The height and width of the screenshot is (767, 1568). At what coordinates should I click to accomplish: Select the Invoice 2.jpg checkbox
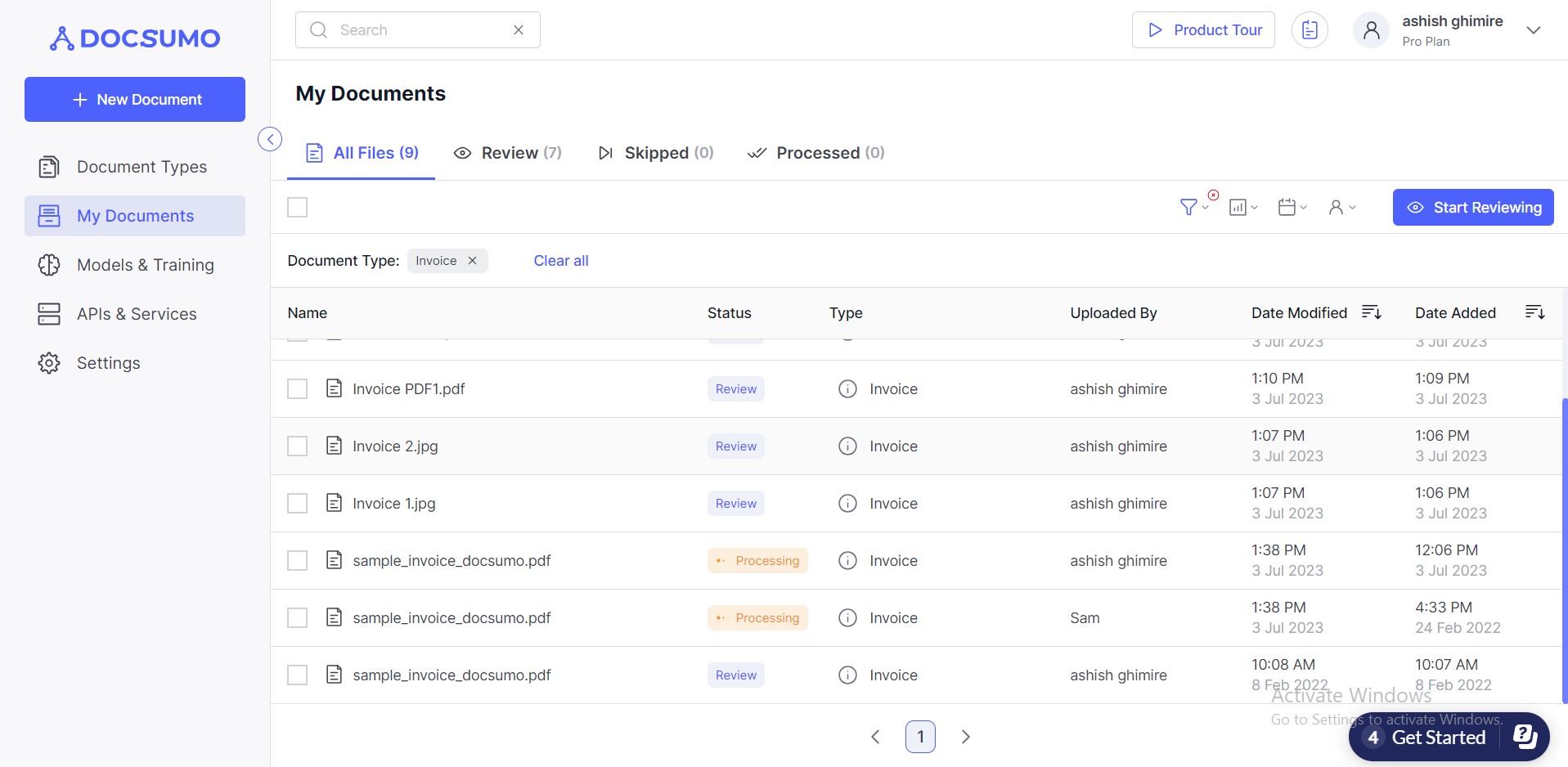click(298, 446)
